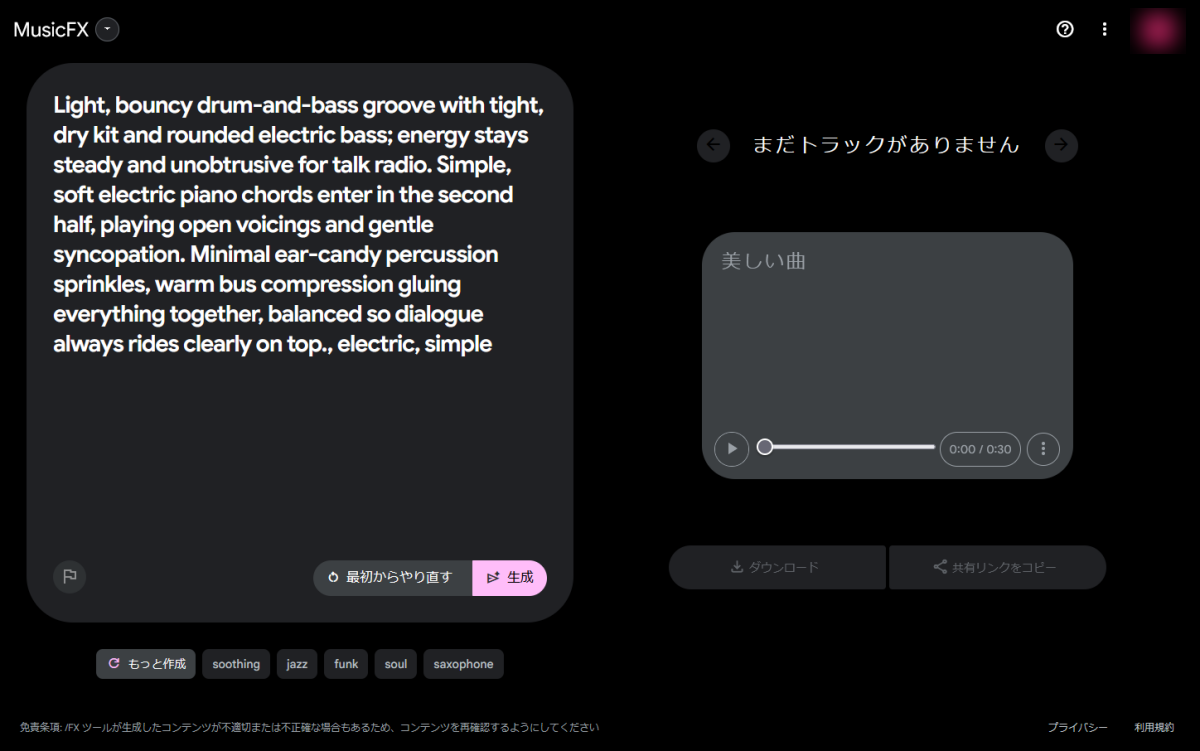Go to previous track with left arrow
This screenshot has width=1200, height=751.
pyautogui.click(x=713, y=145)
